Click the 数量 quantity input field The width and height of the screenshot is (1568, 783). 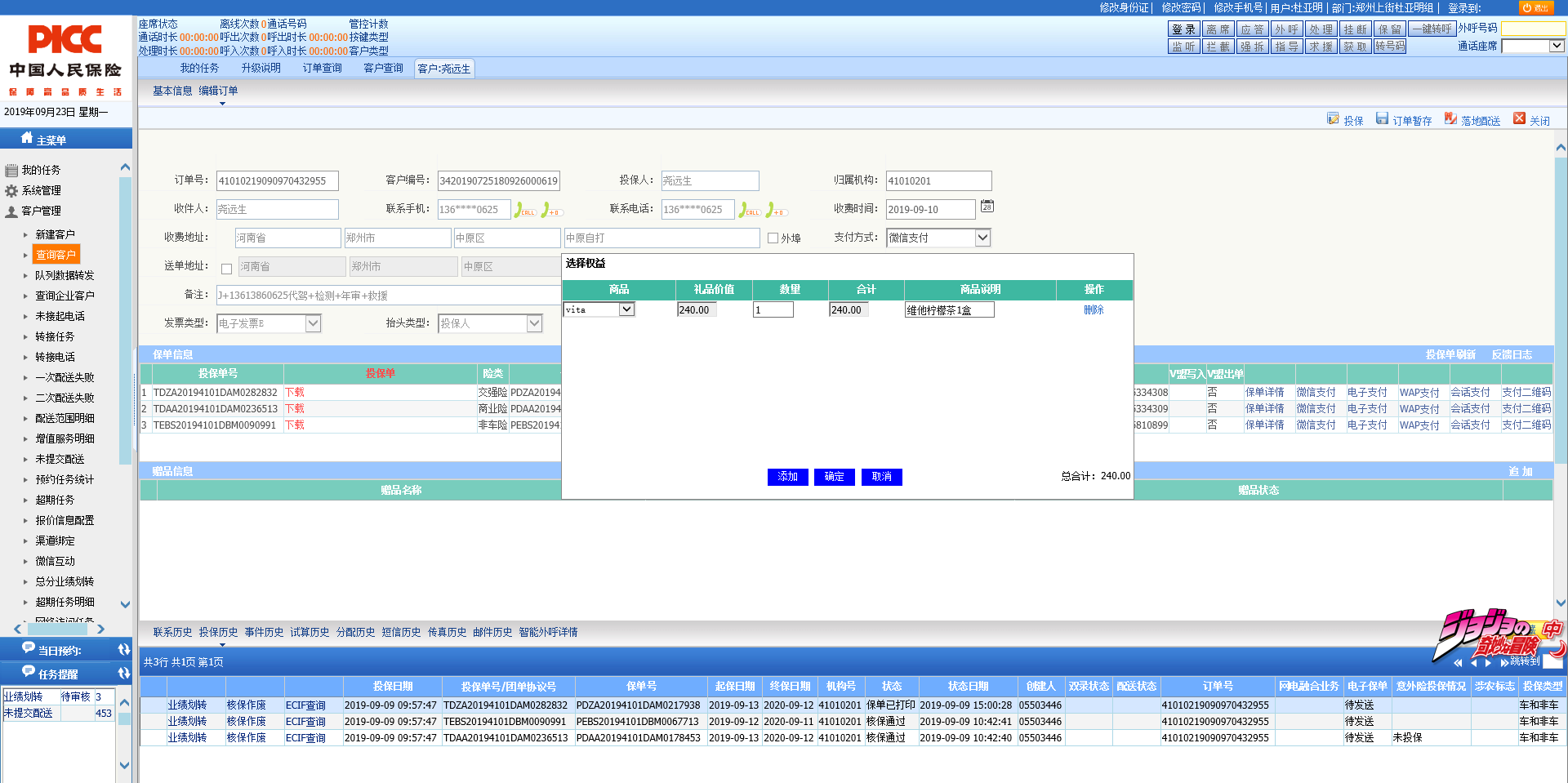[773, 310]
